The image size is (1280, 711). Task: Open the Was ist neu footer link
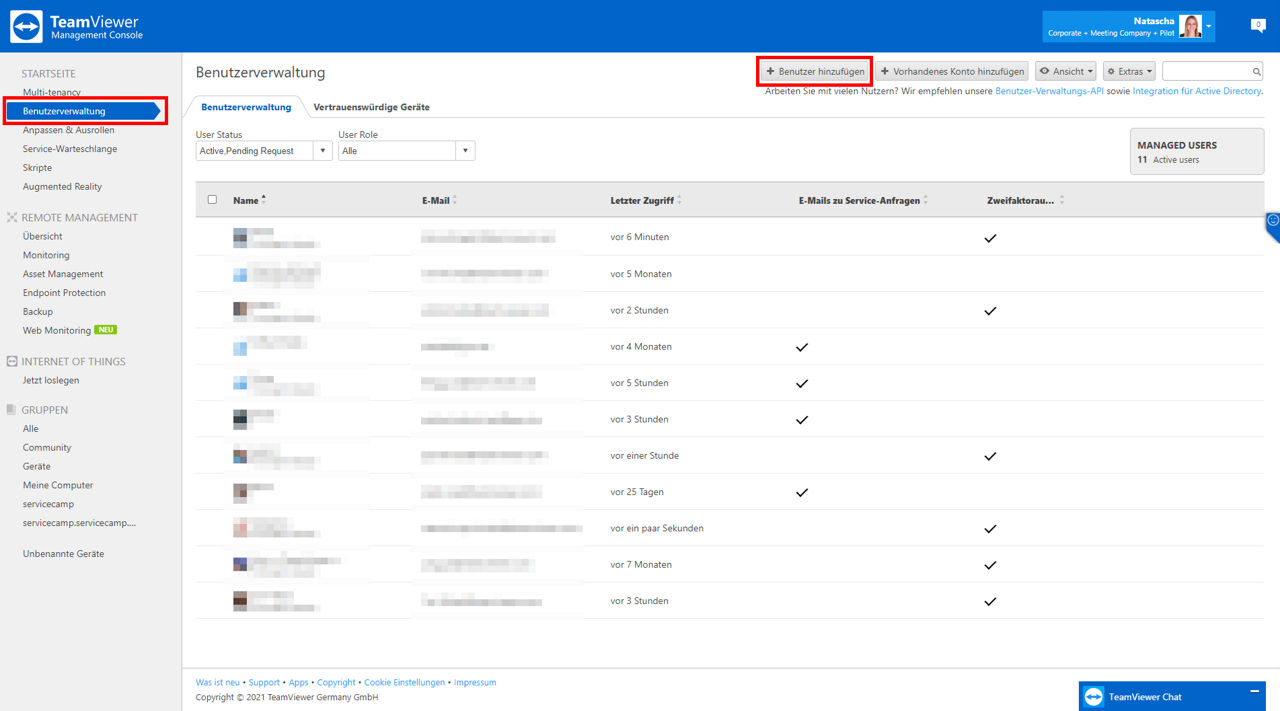pyautogui.click(x=218, y=683)
